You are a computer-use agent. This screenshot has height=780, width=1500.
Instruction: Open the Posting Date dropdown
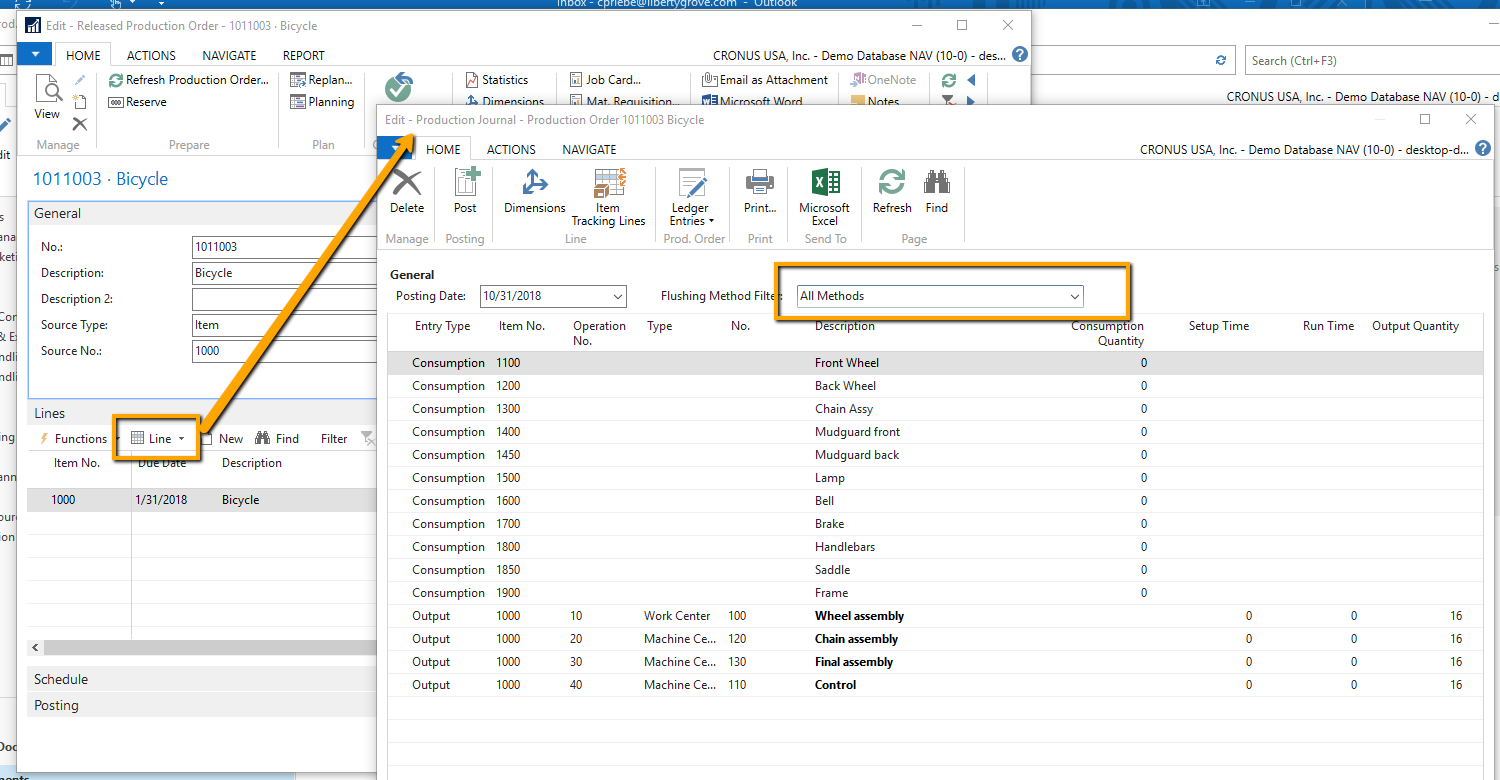pyautogui.click(x=553, y=296)
